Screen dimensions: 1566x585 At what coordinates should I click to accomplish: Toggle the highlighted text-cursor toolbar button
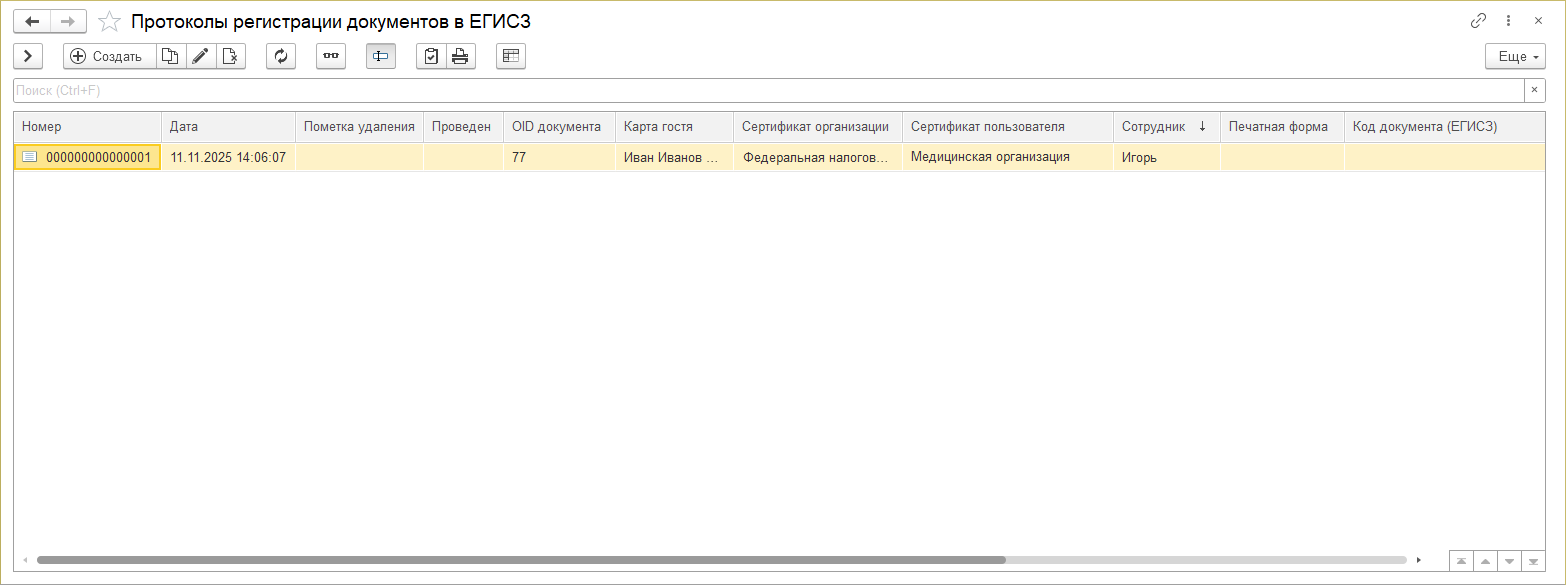coord(381,56)
